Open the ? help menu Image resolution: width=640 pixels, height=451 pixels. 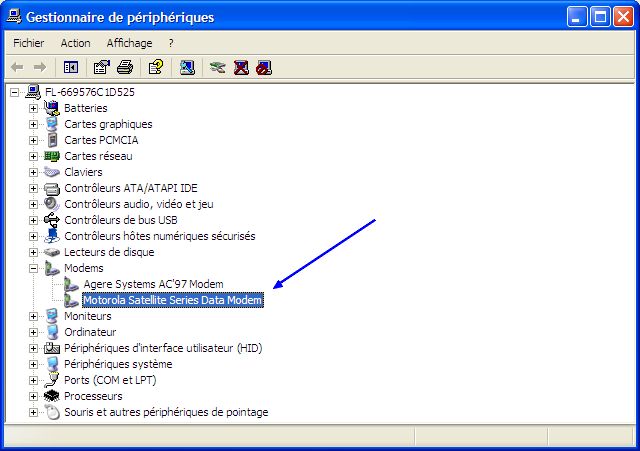171,43
